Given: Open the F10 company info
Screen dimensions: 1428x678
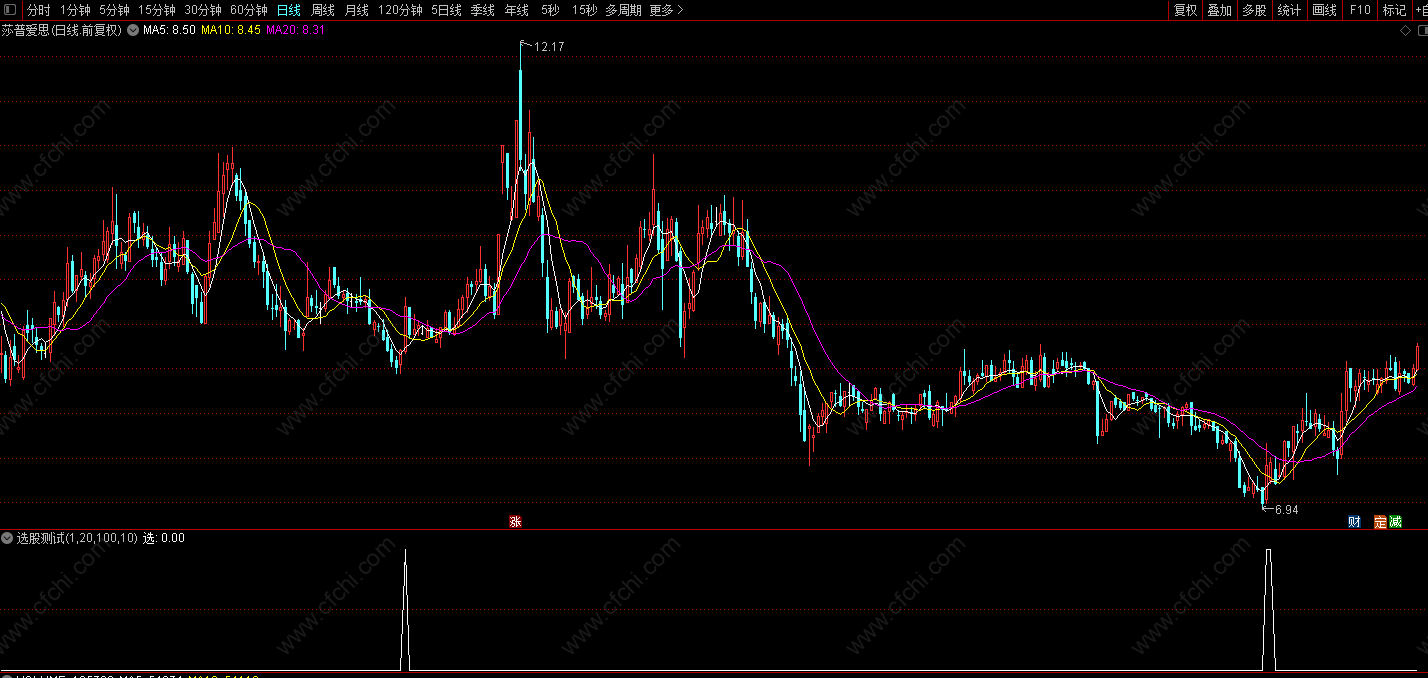Looking at the screenshot, I should click(1360, 10).
